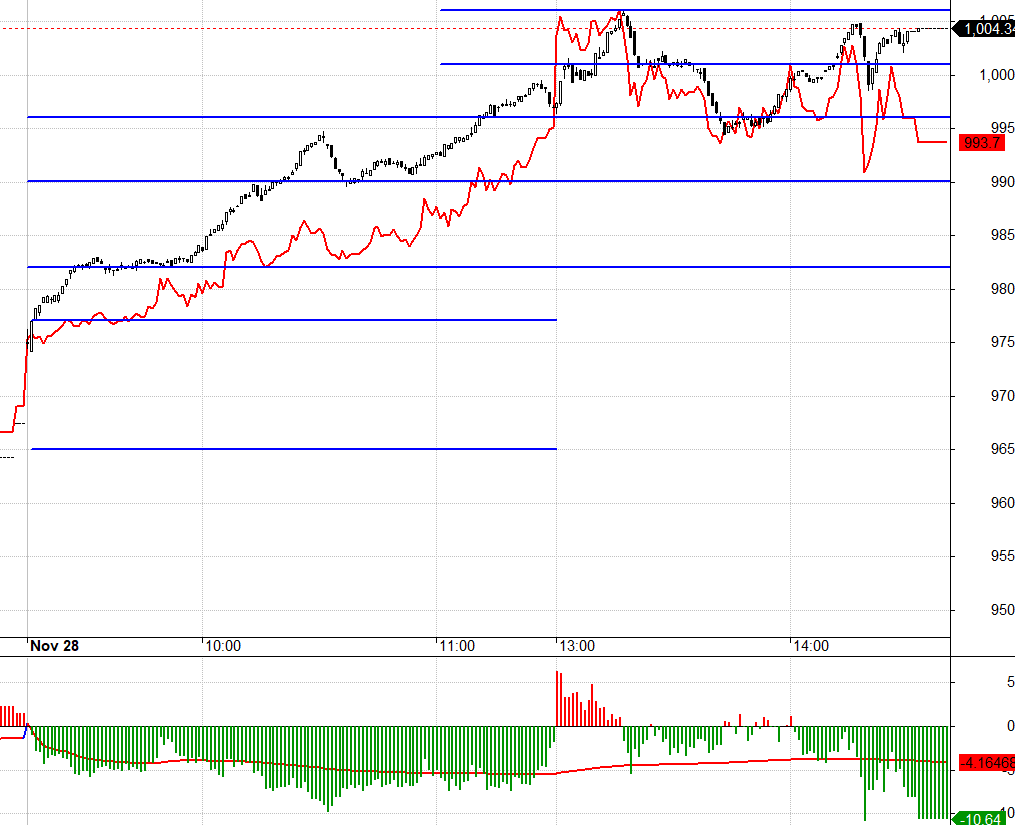
Task: Click the 960 price scale label
Action: click(1001, 503)
